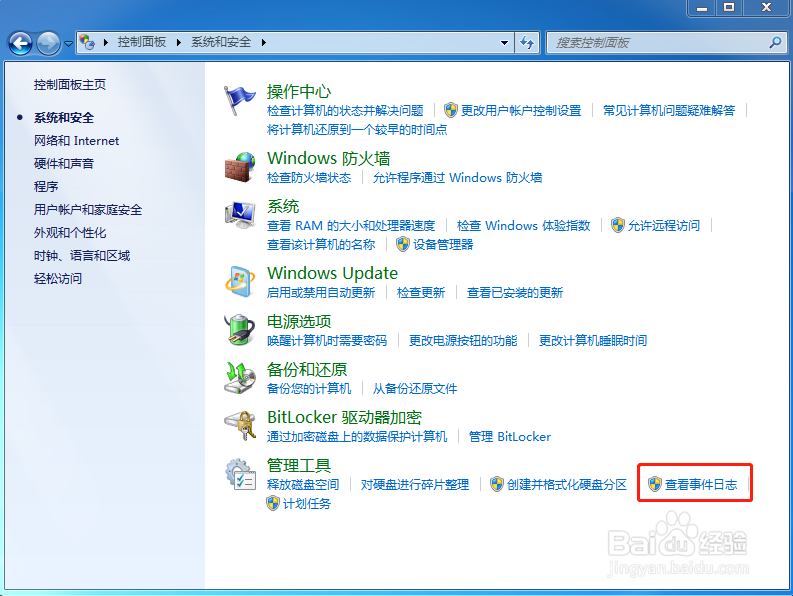
Task: Open 查看已安装的更新 link
Action: pyautogui.click(x=515, y=292)
